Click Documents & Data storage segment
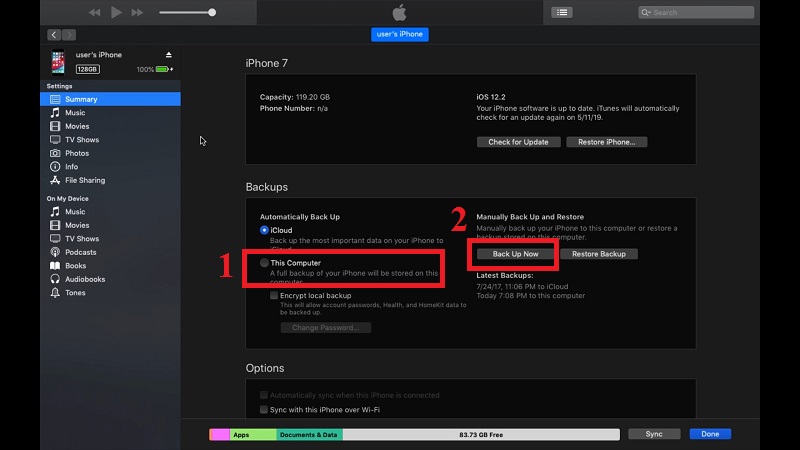 [309, 435]
